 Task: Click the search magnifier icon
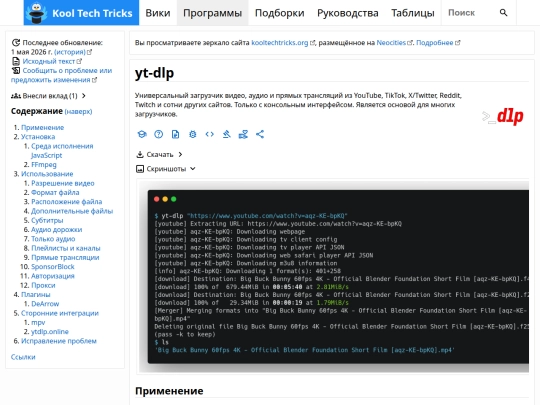tap(503, 13)
